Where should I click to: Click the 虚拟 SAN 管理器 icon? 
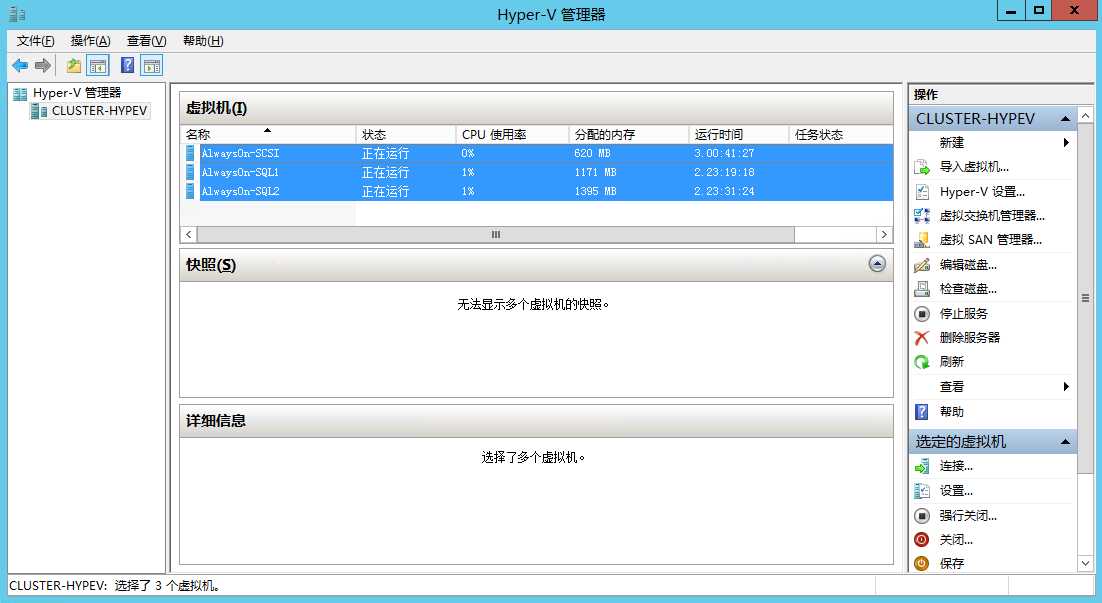[921, 240]
